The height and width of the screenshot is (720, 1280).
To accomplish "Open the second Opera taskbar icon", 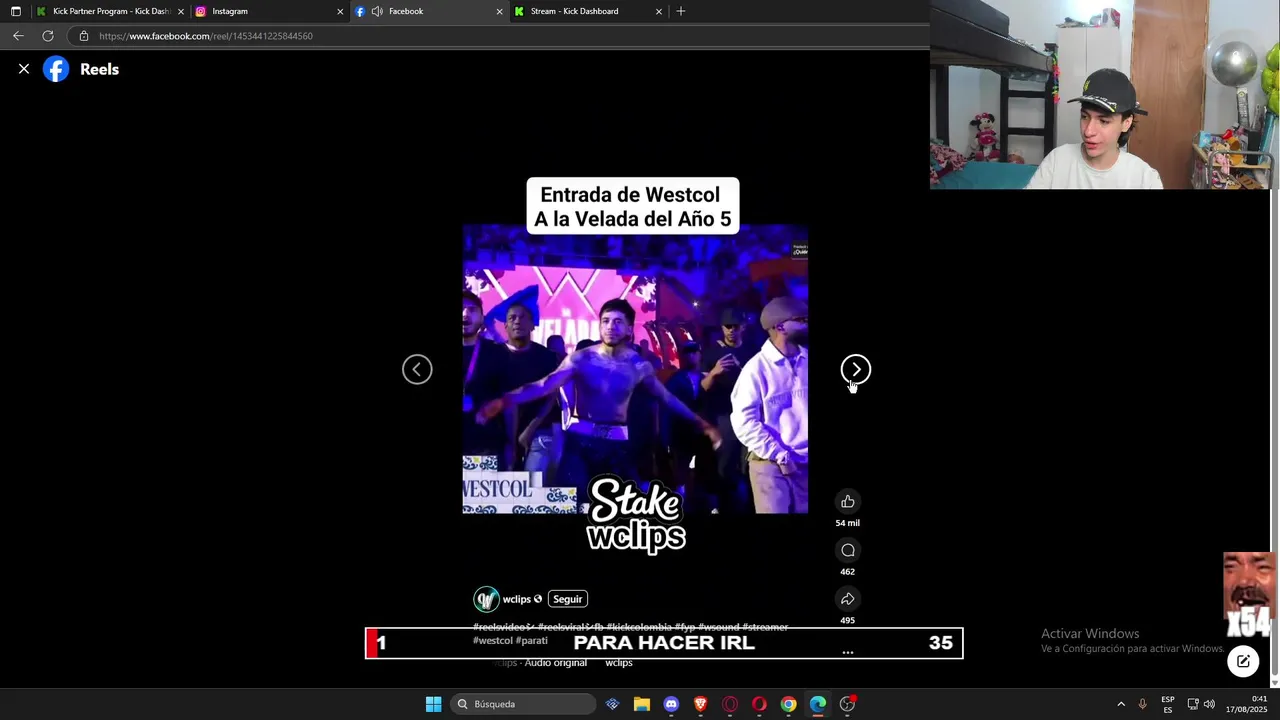I will pyautogui.click(x=759, y=704).
